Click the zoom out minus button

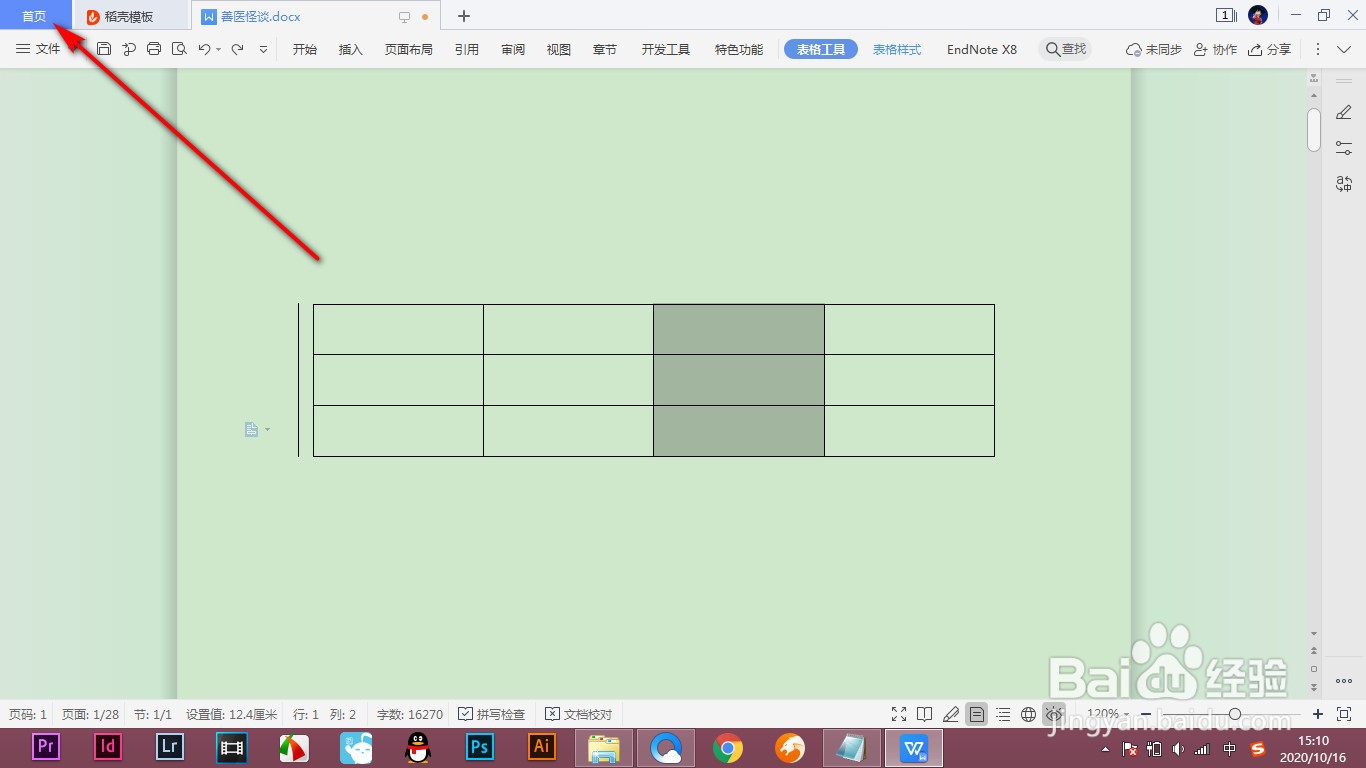tap(1146, 714)
